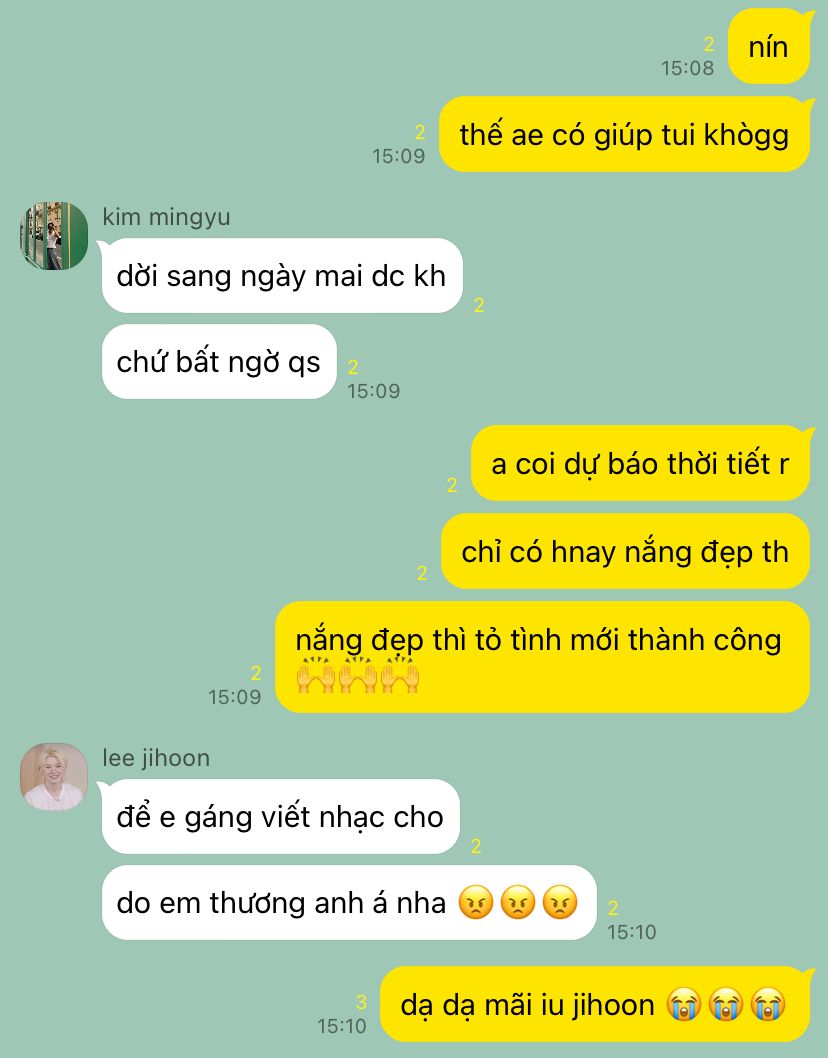
Task: Select message about 'tỏ tình mới thành công'
Action: (x=543, y=657)
